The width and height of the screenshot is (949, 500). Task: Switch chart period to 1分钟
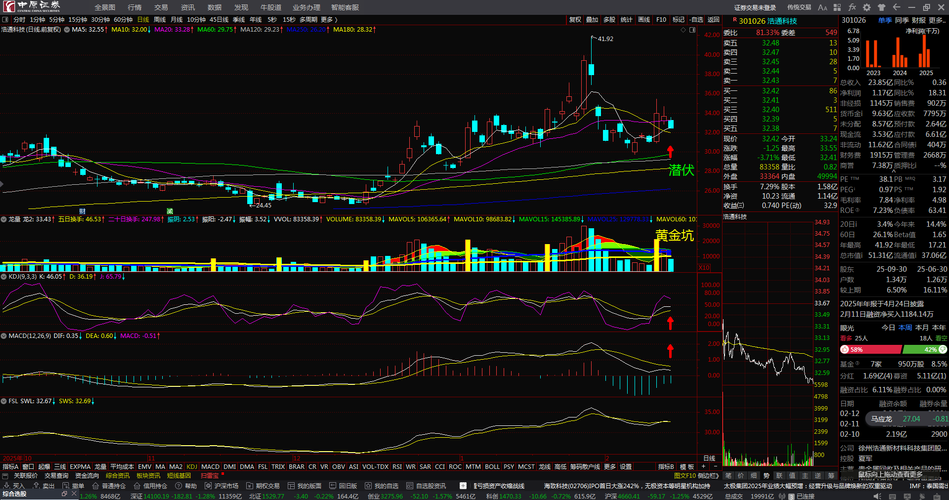click(38, 20)
